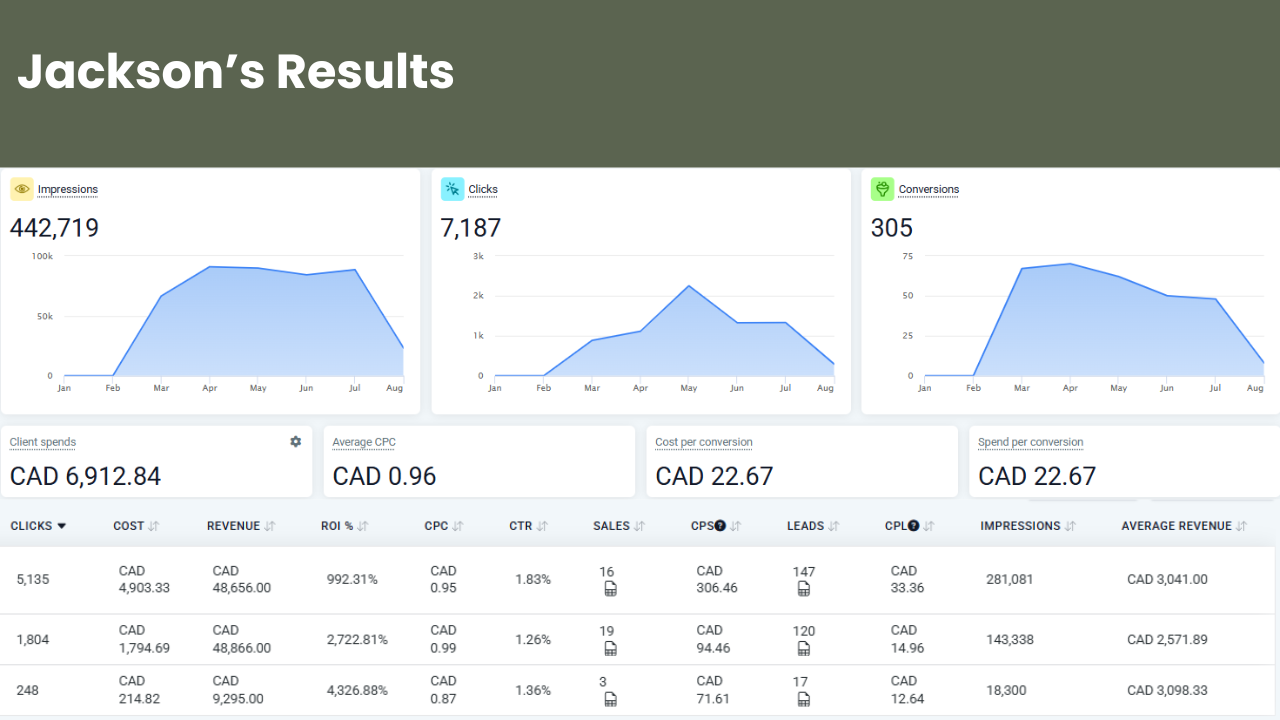Click the CAD 0.96 average CPC value
Image resolution: width=1280 pixels, height=720 pixels.
pyautogui.click(x=385, y=476)
